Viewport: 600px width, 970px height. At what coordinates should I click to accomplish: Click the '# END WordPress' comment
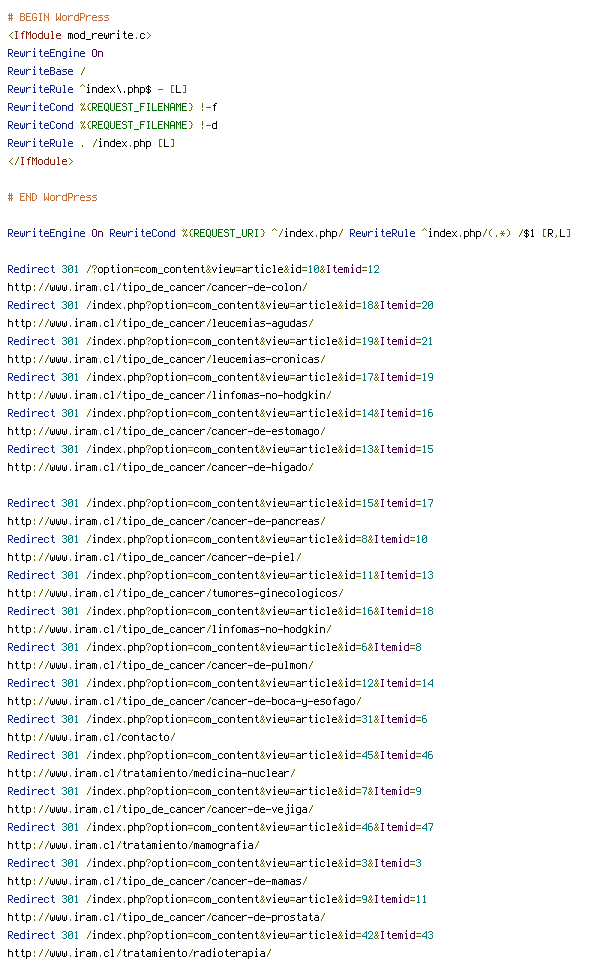(52, 197)
